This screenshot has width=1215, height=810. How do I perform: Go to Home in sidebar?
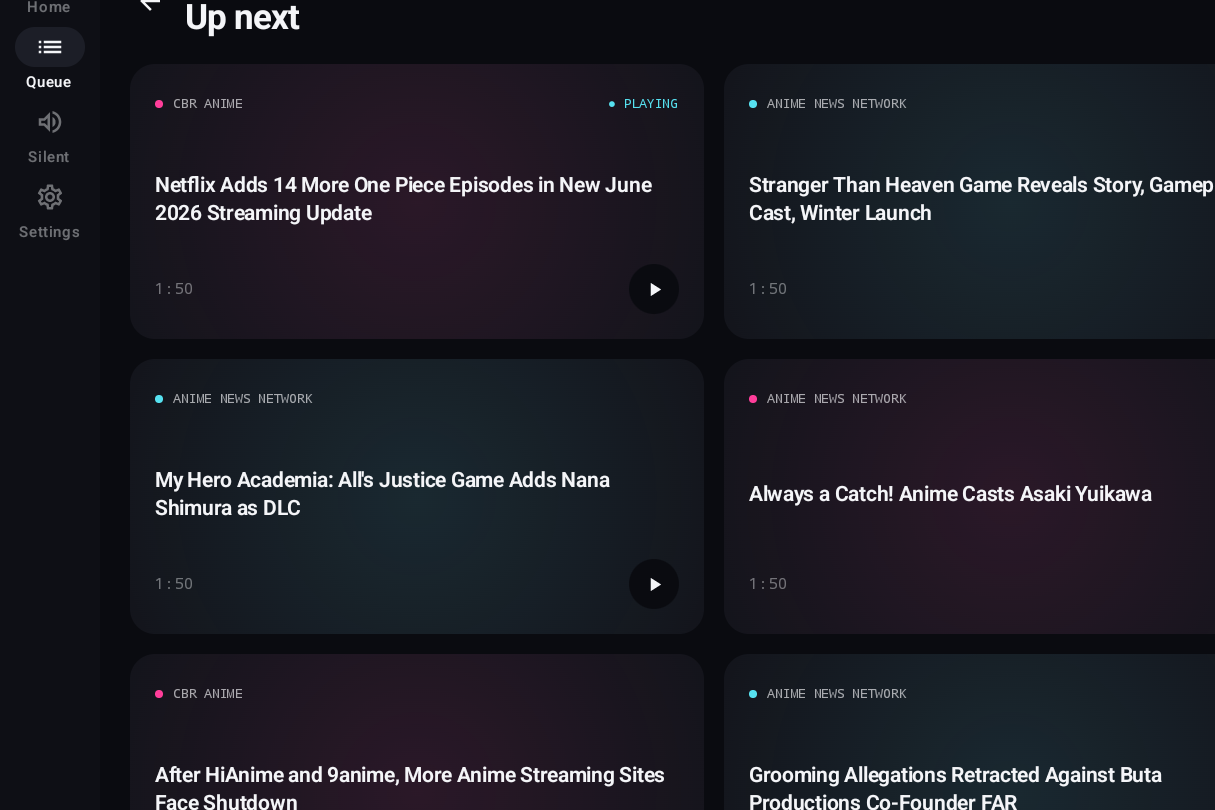tap(49, 8)
